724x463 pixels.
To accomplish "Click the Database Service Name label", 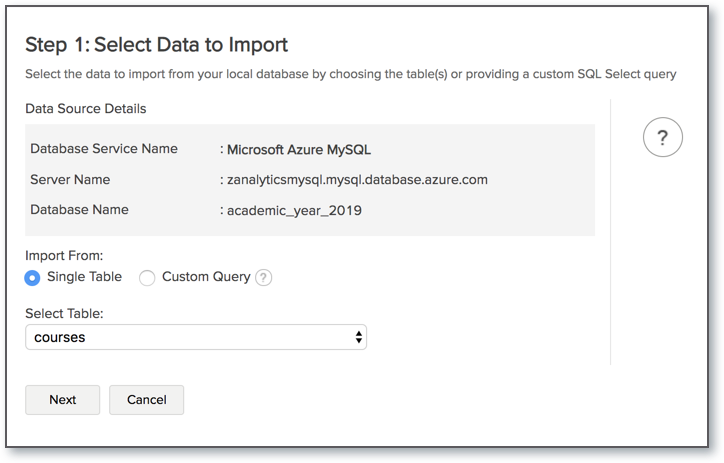I will 104,149.
